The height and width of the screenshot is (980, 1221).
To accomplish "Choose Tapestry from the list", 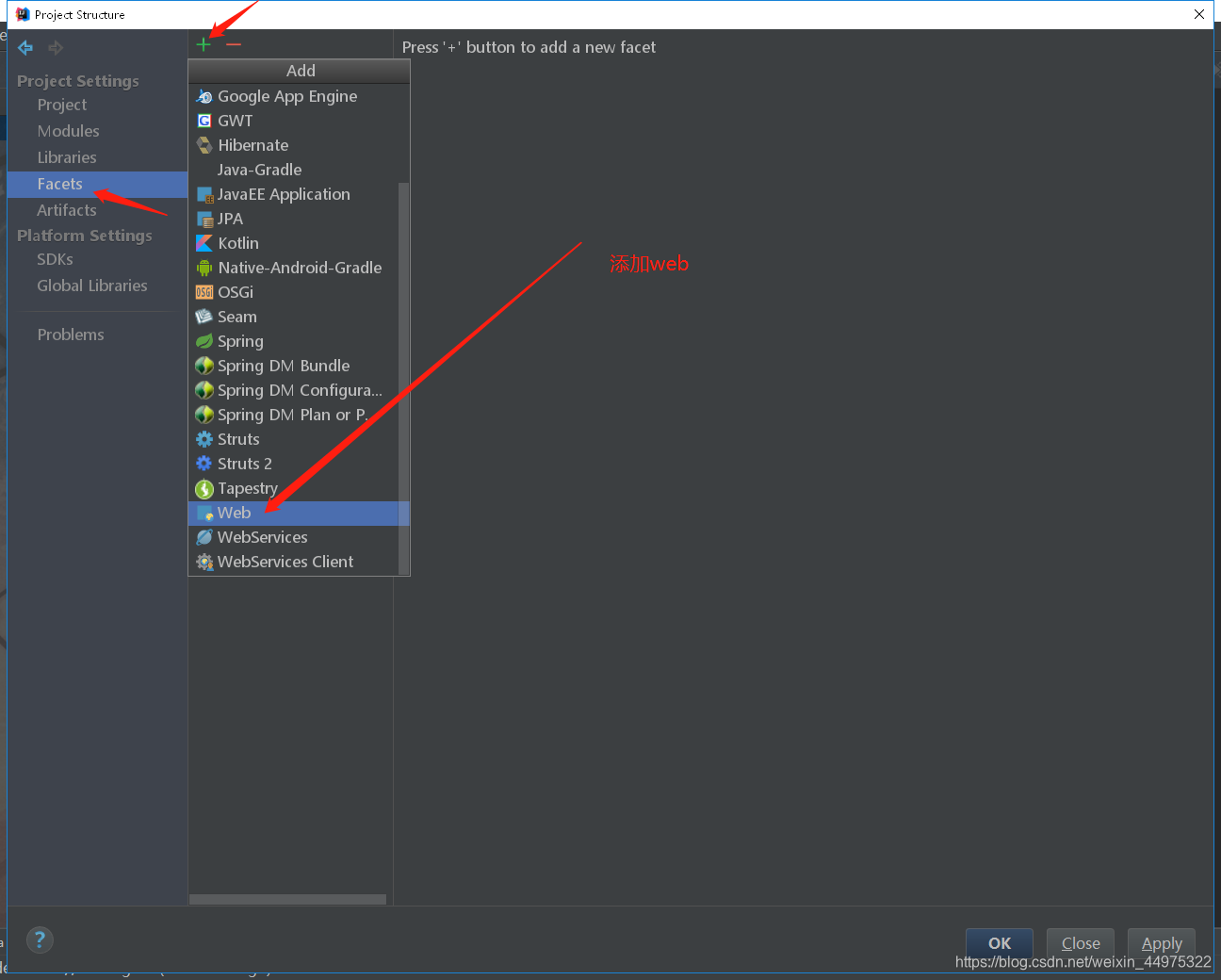I will coord(294,488).
